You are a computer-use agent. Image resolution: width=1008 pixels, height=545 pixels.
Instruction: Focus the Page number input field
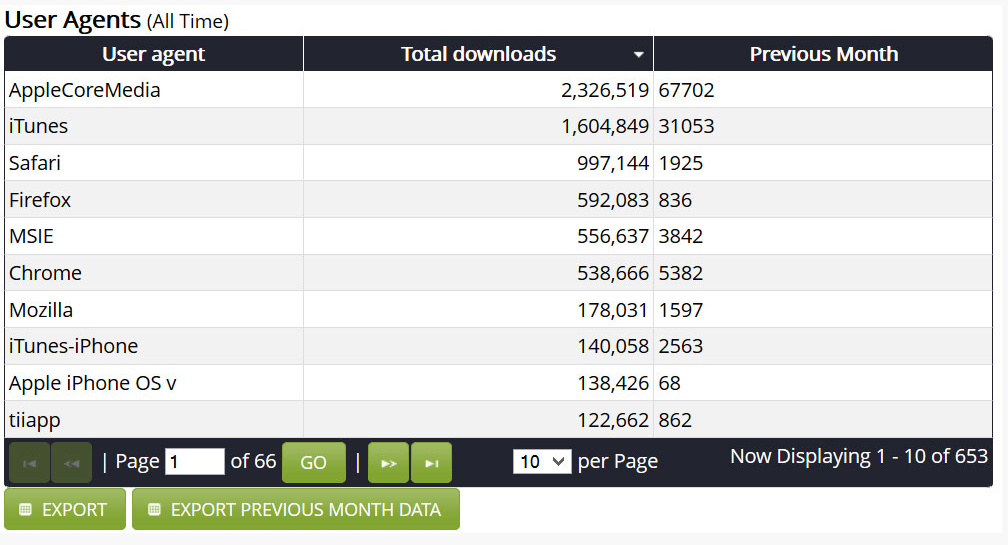[195, 461]
